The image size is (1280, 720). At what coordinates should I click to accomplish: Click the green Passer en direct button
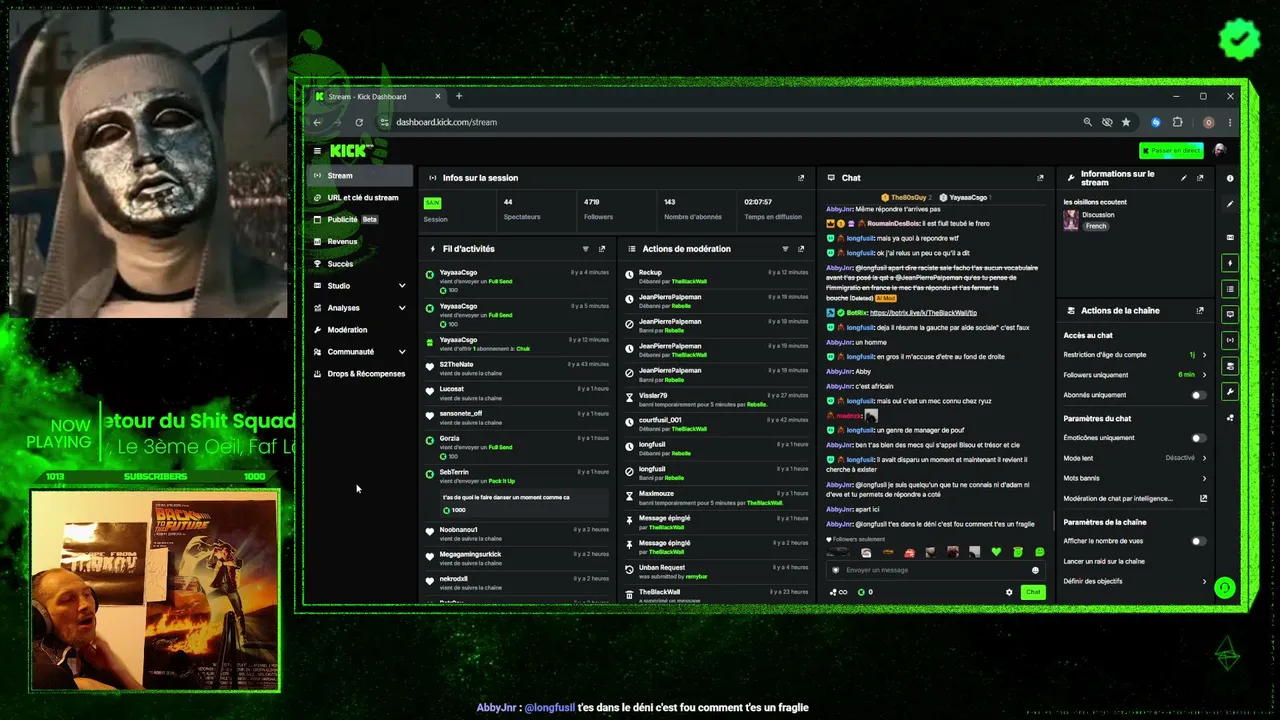1171,151
